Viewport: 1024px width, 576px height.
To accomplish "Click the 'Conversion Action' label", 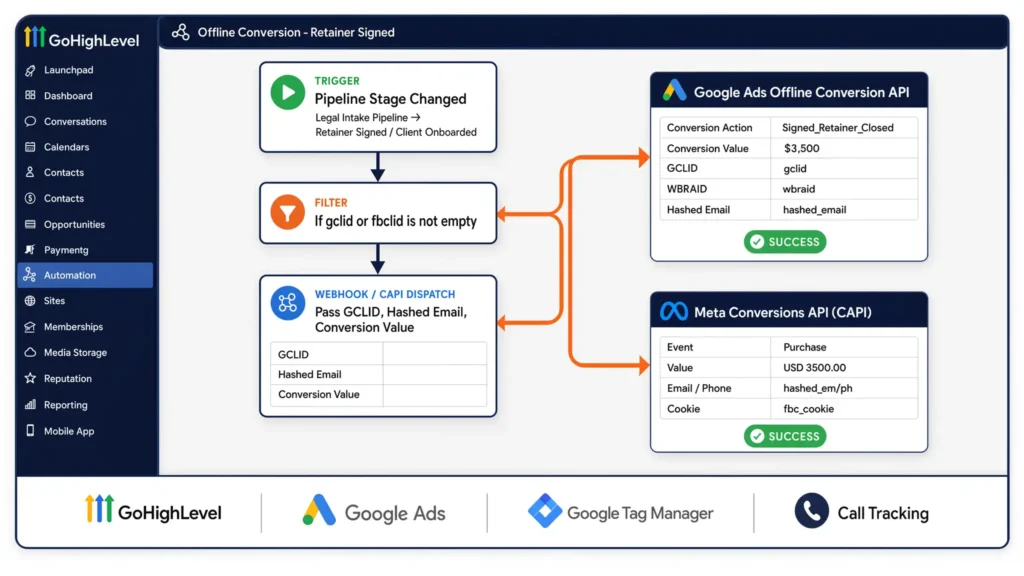I will point(709,127).
